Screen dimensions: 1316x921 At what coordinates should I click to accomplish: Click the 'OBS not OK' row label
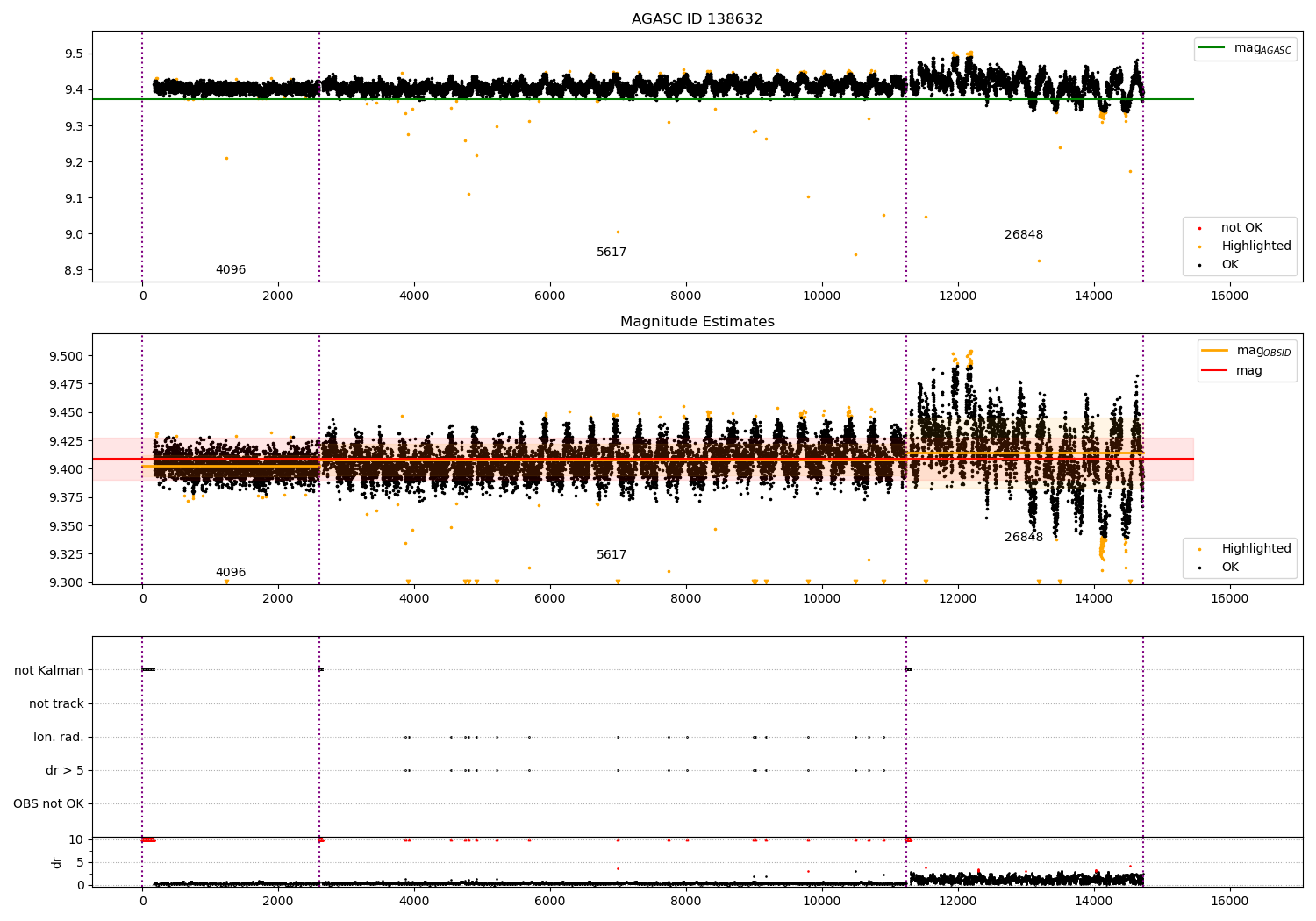[x=48, y=803]
